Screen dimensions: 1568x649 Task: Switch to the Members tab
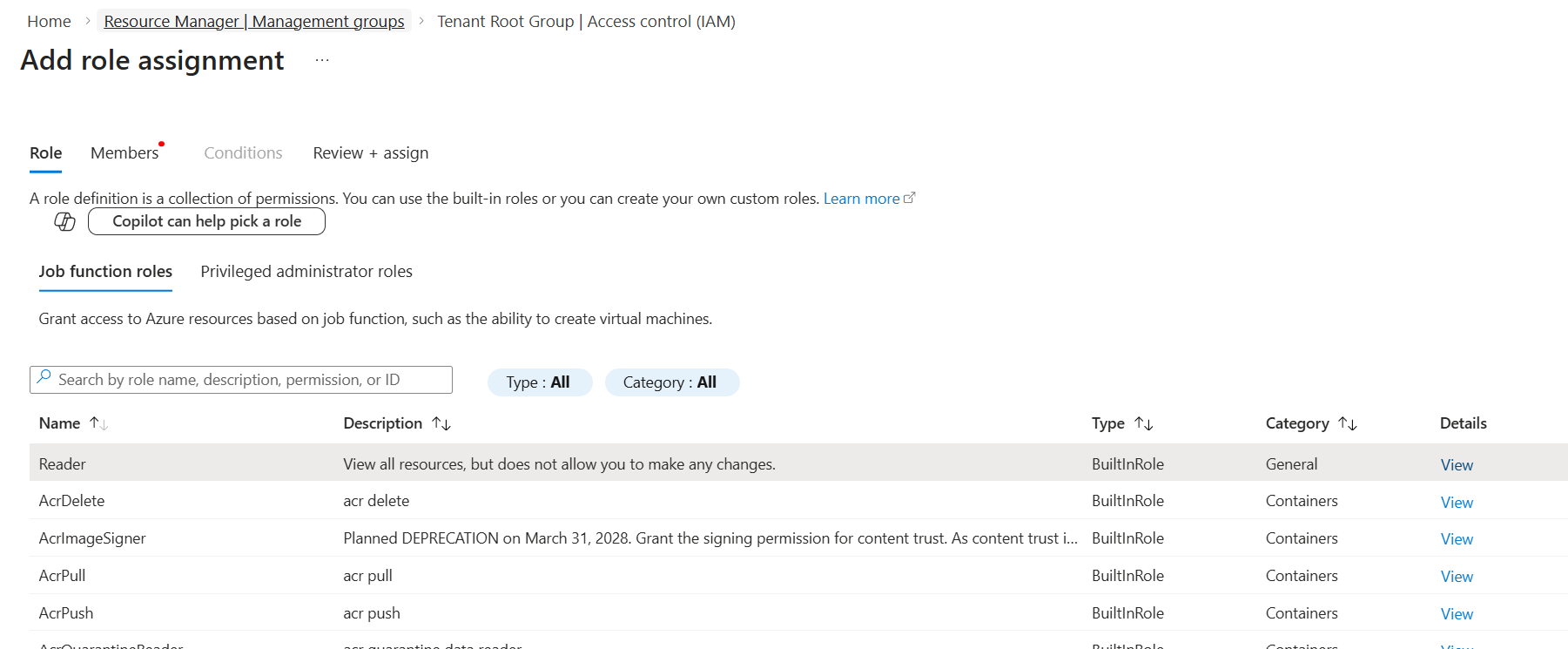124,153
